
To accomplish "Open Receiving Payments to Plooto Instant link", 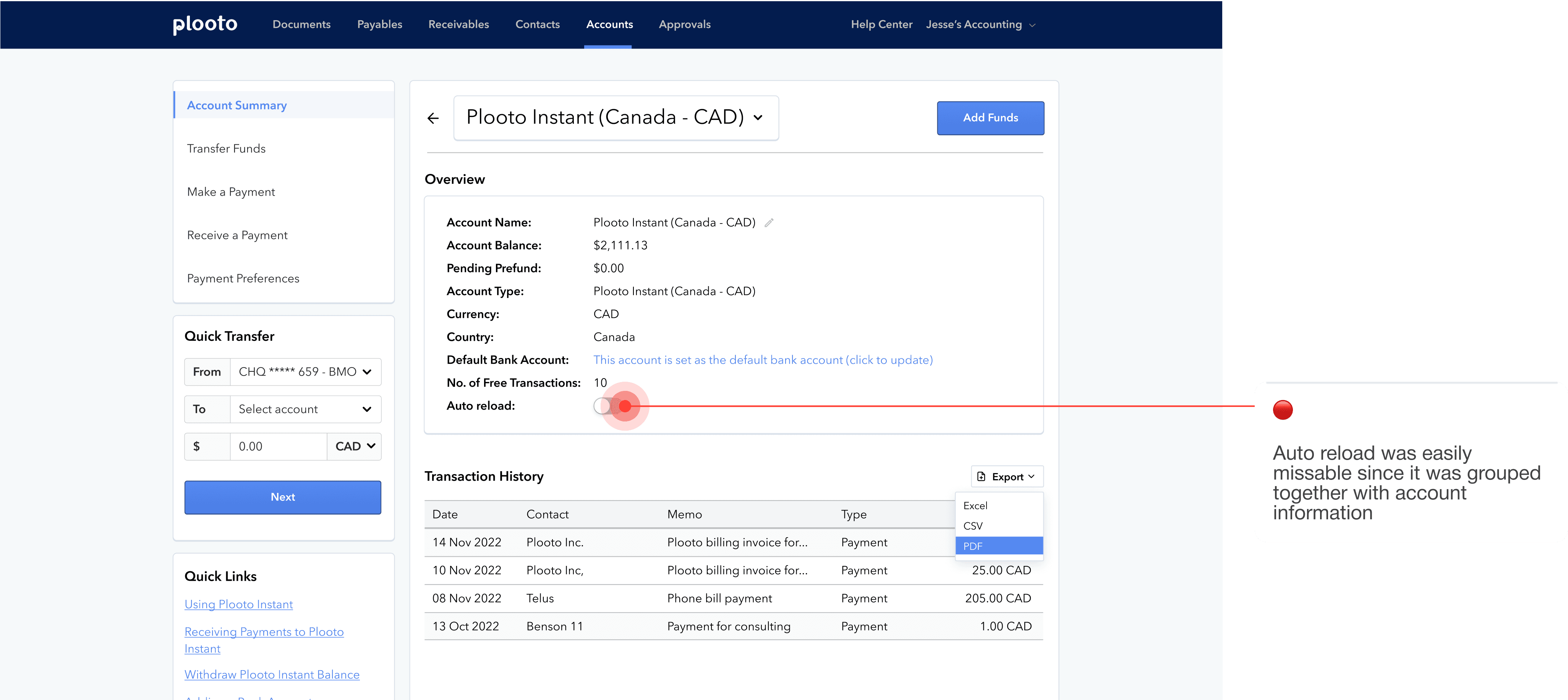I will [x=264, y=640].
